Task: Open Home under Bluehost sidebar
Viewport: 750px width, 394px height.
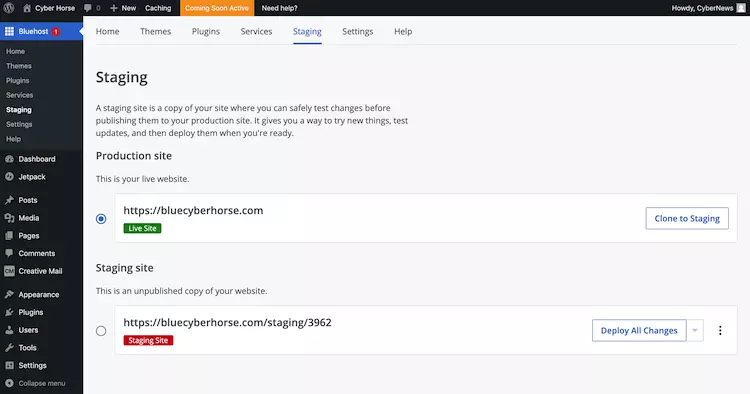Action: click(x=15, y=51)
